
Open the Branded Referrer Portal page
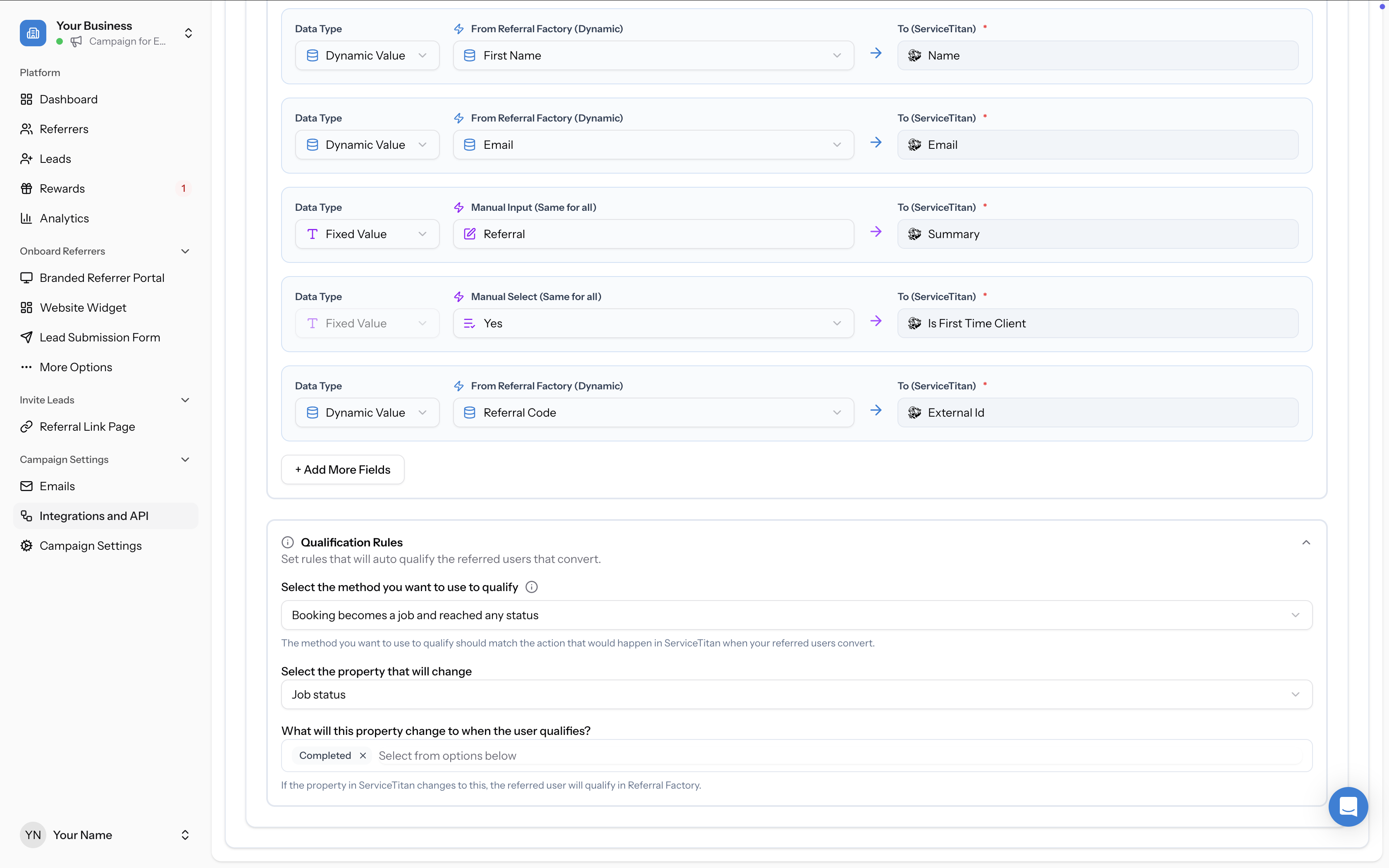point(102,278)
